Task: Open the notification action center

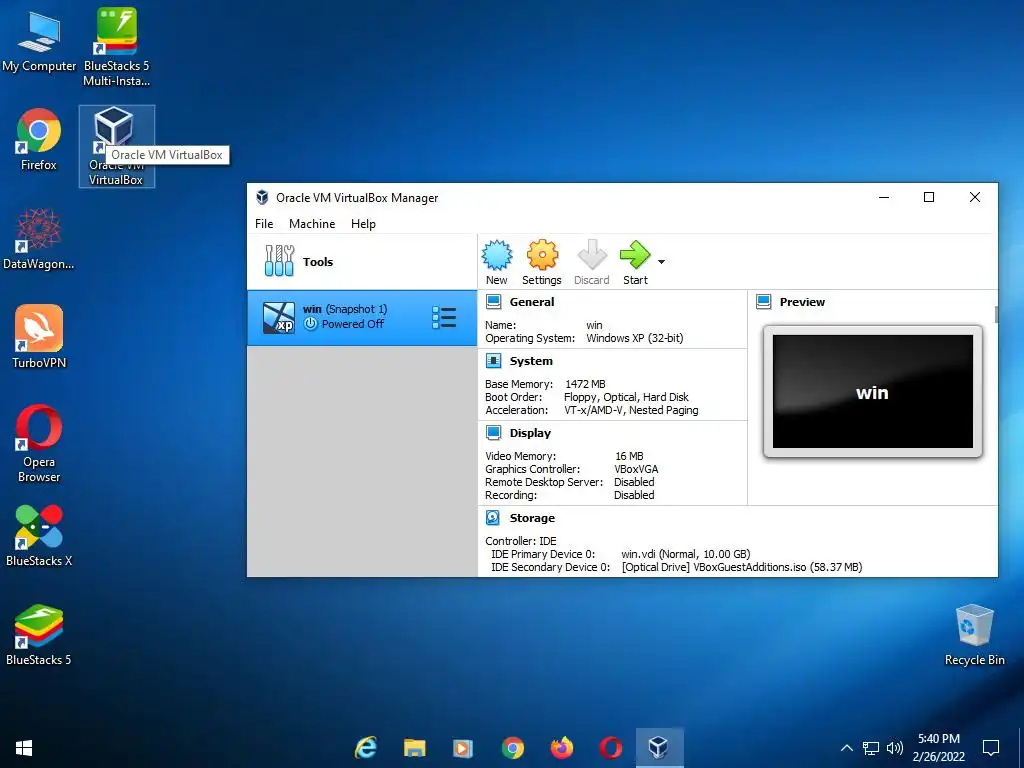Action: point(991,748)
